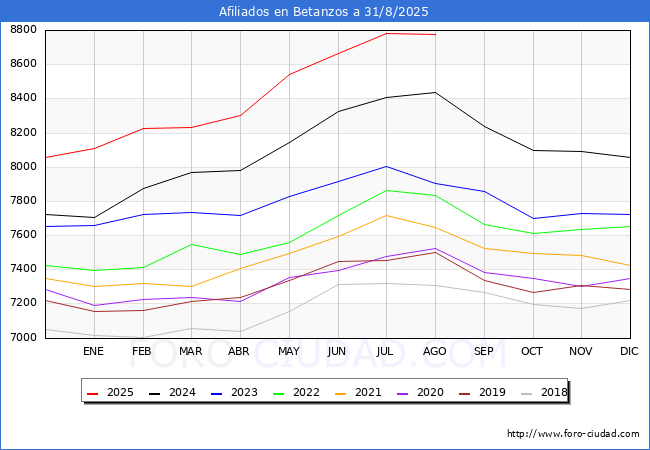The width and height of the screenshot is (650, 450).
Task: Click the blue 2023 legend color marker
Action: click(x=217, y=393)
